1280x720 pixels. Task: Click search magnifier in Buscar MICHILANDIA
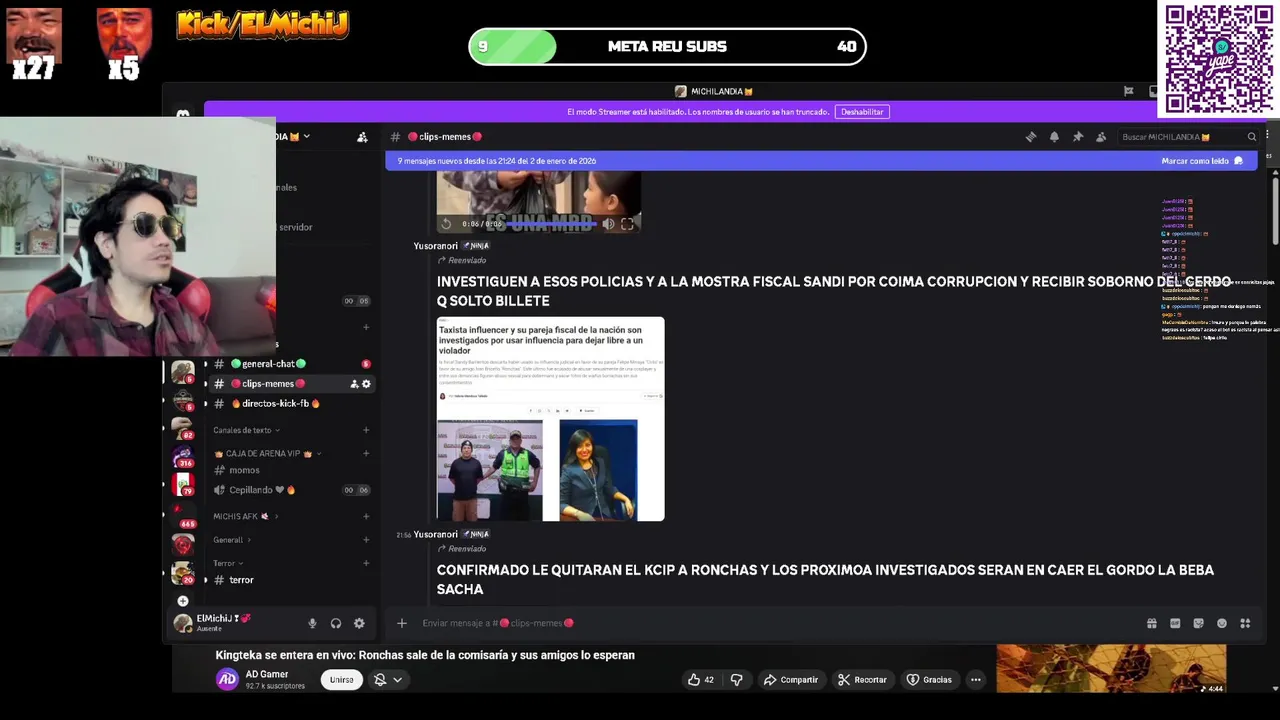(x=1251, y=137)
